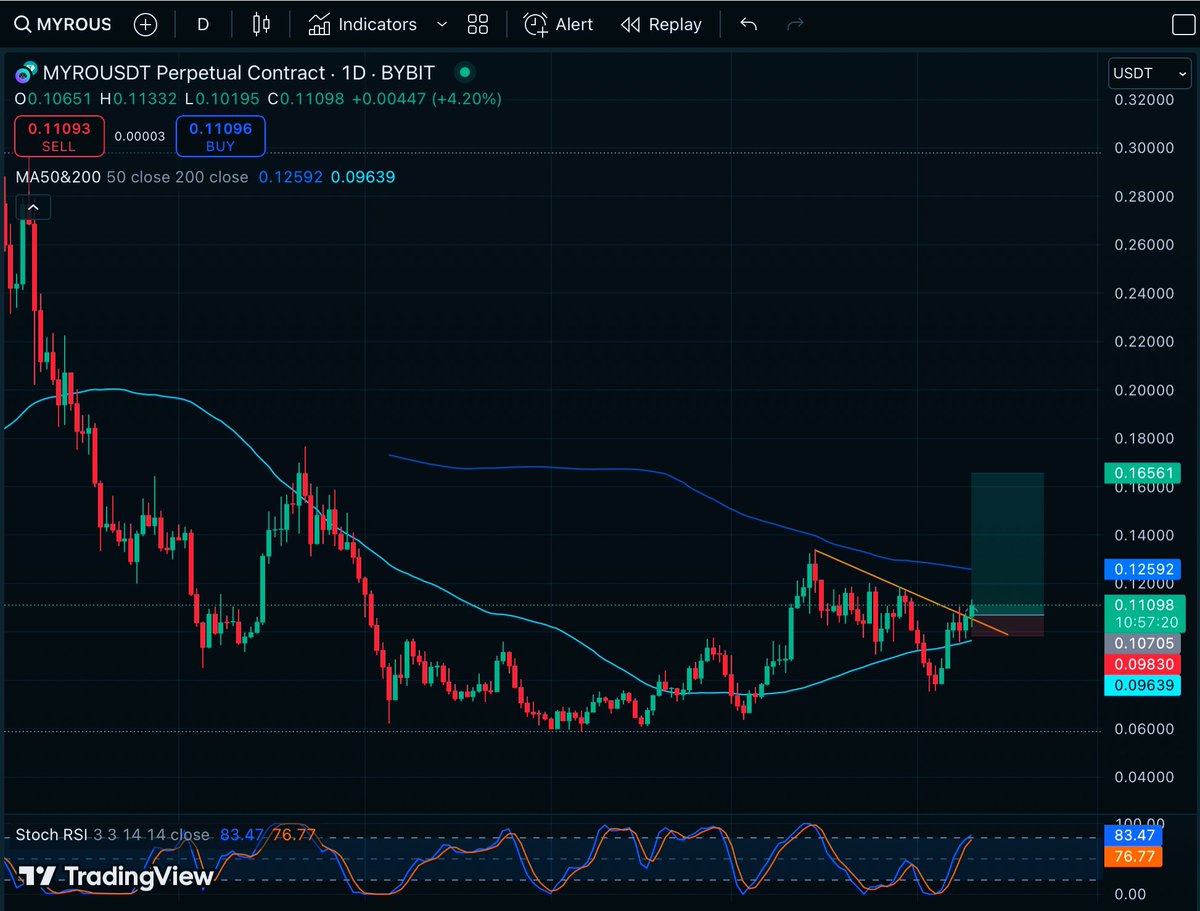Add a symbol with the plus icon

coord(145,24)
